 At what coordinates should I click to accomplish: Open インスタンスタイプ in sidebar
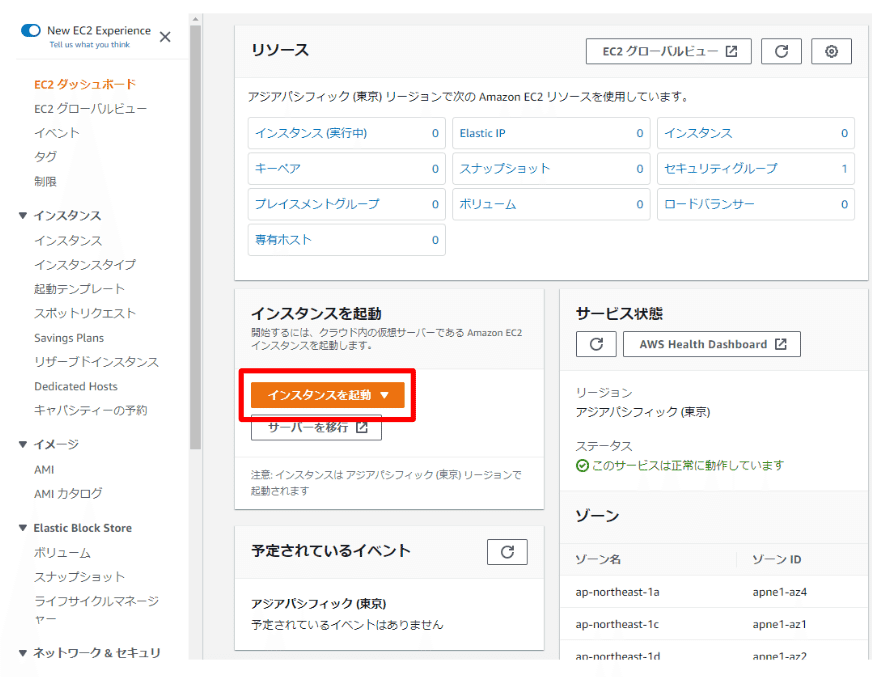(85, 265)
